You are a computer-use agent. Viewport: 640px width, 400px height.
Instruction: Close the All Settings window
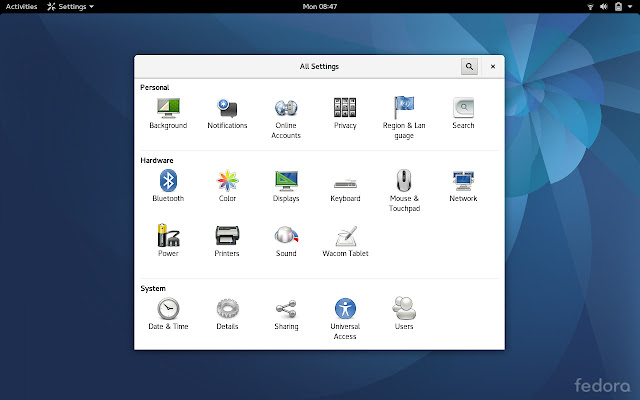point(493,67)
